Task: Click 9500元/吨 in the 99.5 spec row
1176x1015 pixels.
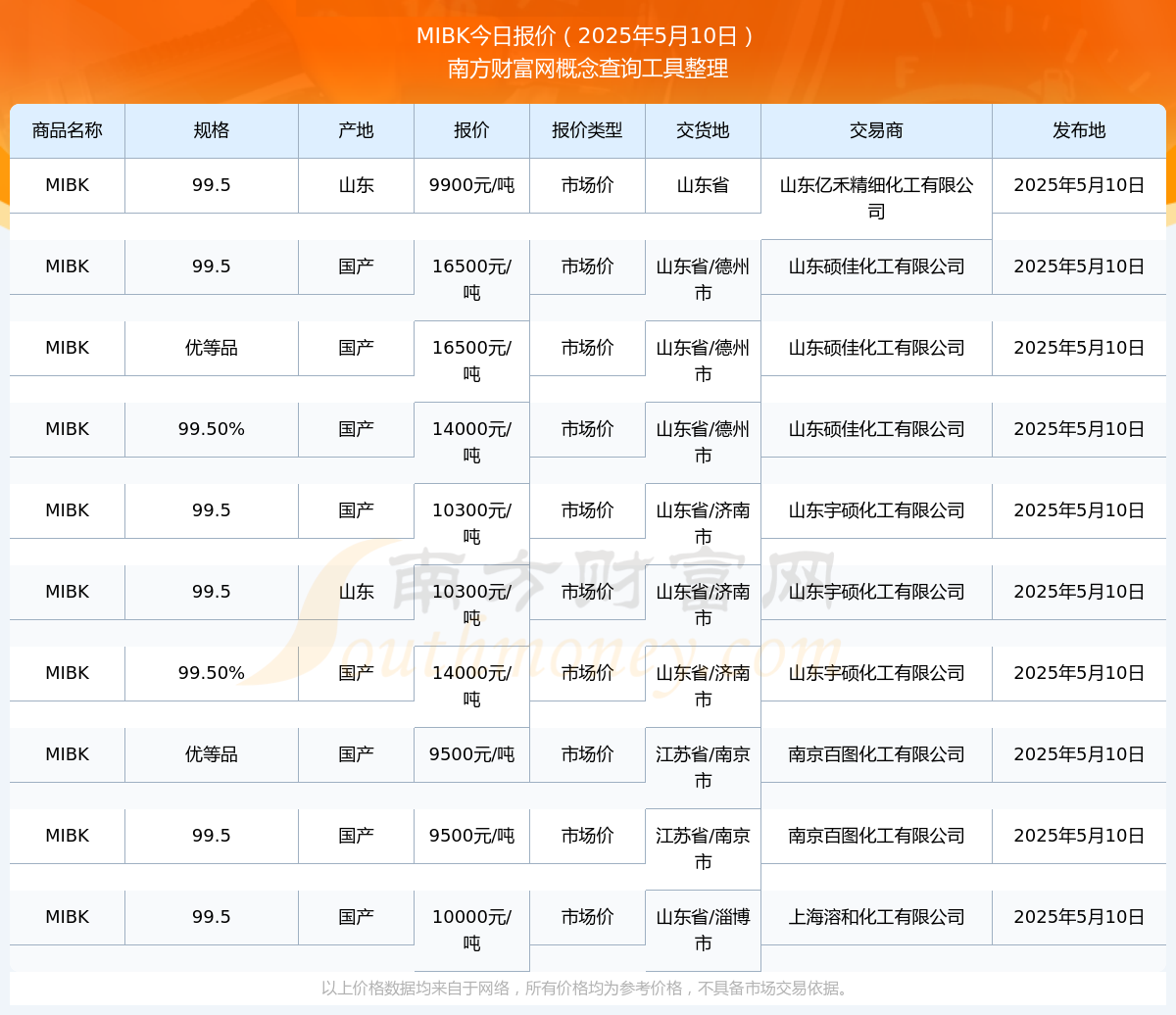Action: tap(472, 836)
